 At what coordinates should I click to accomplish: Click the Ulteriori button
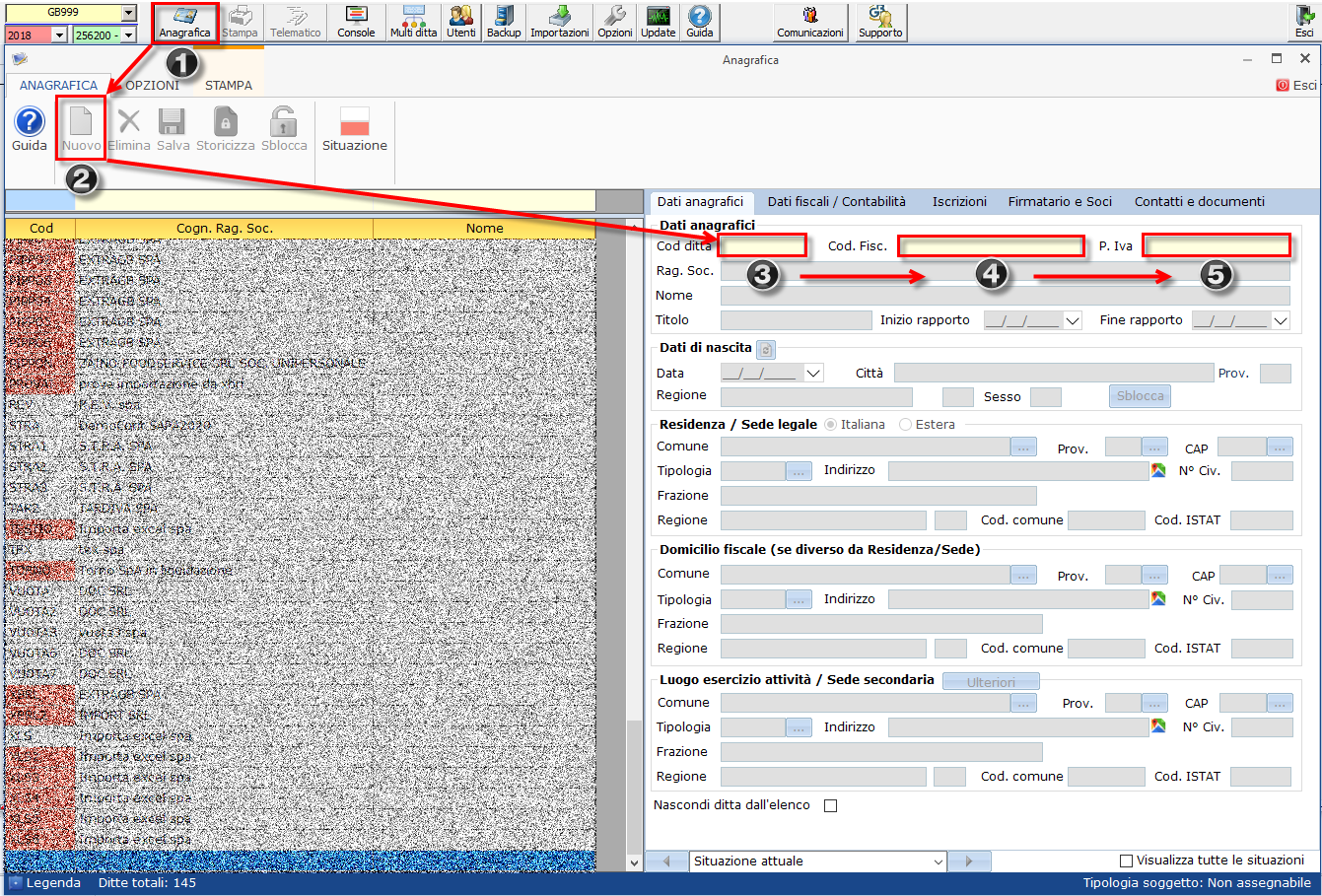(991, 682)
